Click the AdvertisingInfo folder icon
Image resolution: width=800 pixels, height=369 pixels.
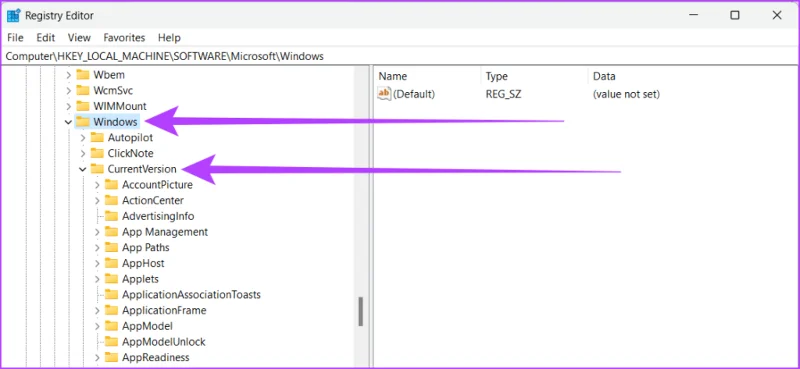tap(111, 216)
